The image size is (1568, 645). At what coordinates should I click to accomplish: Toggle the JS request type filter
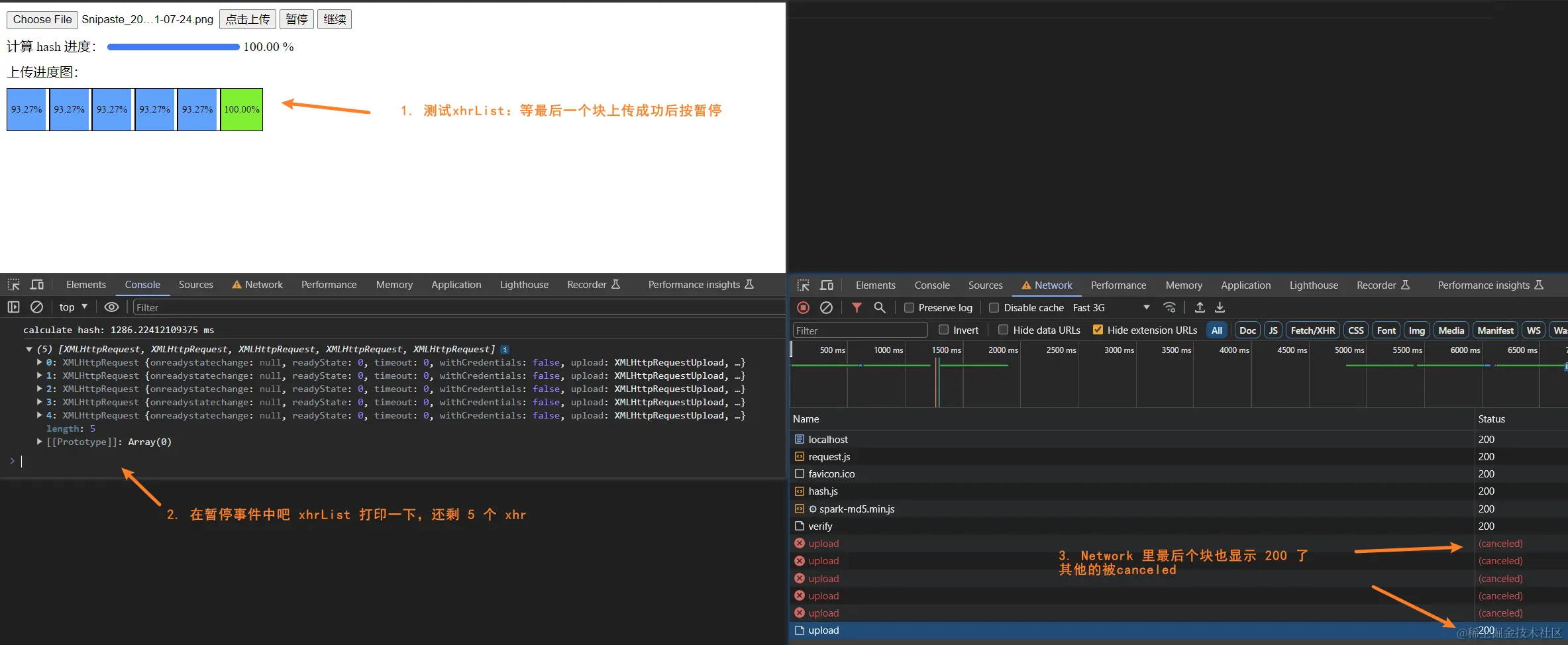[x=1273, y=330]
